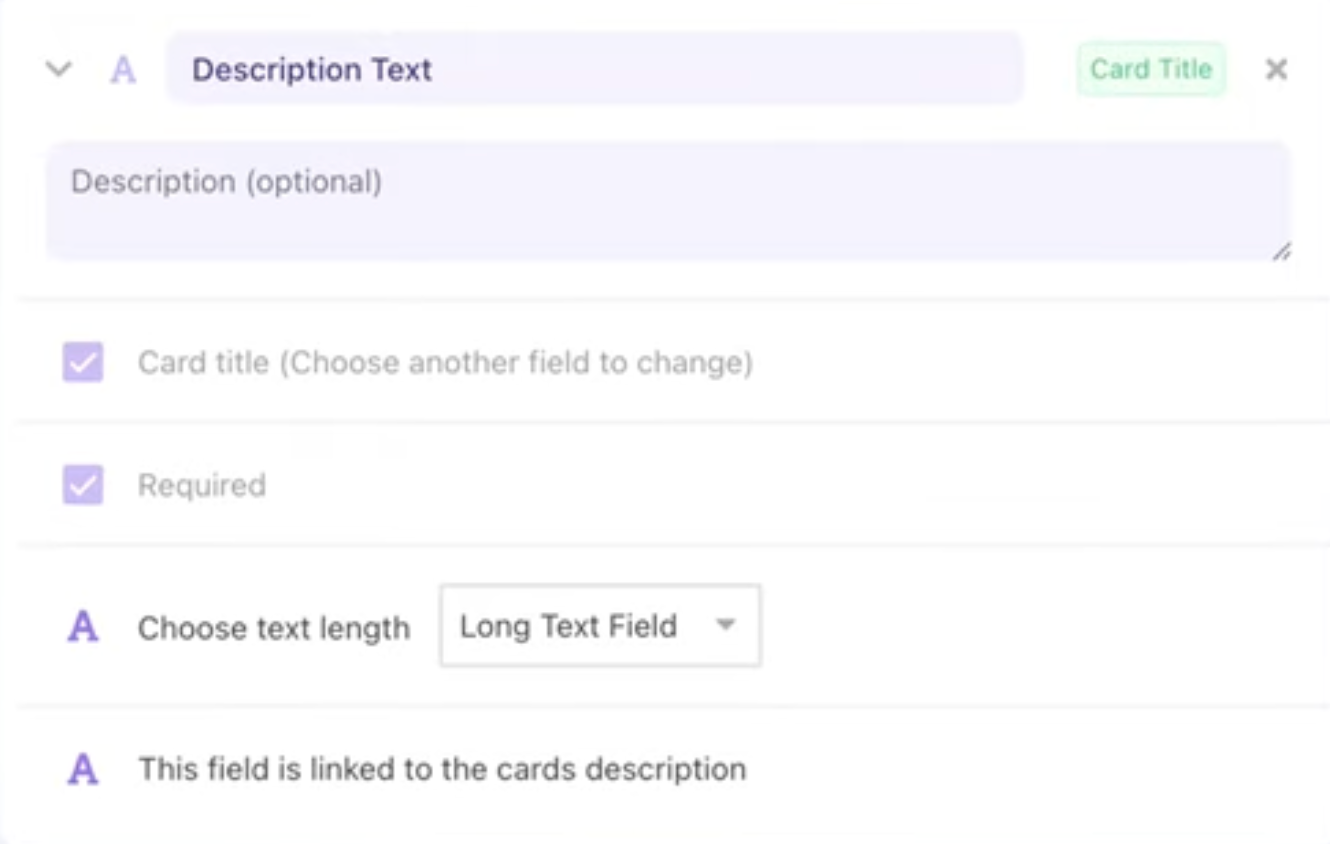Click the Required label
The height and width of the screenshot is (844, 1330).
[x=202, y=485]
